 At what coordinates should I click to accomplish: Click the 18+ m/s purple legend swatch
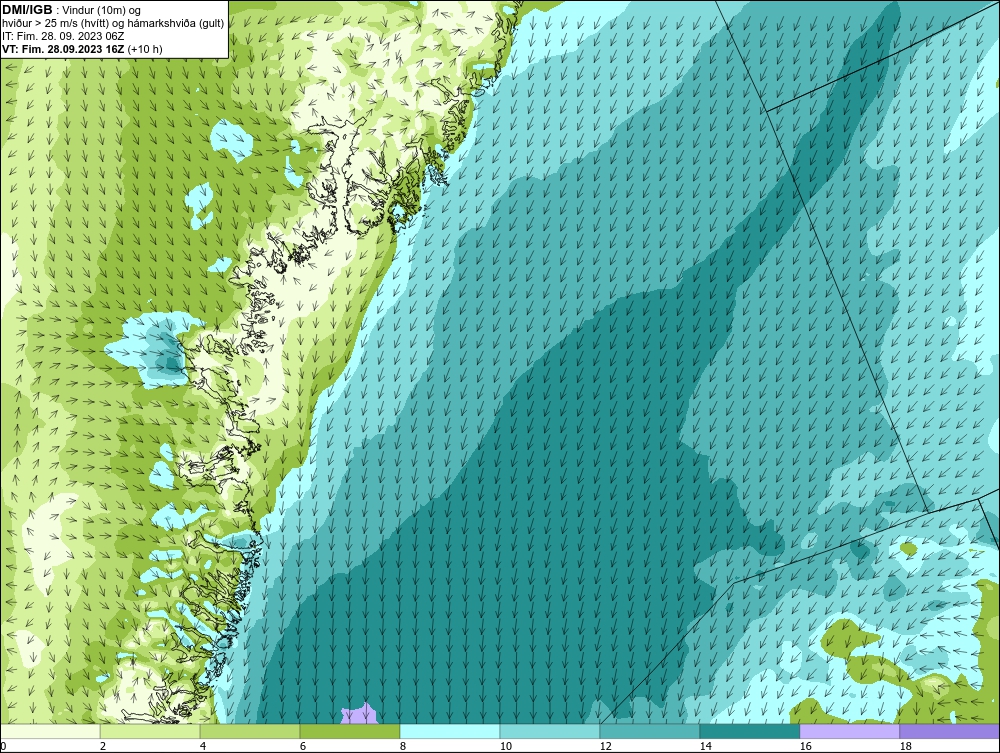[x=949, y=731]
